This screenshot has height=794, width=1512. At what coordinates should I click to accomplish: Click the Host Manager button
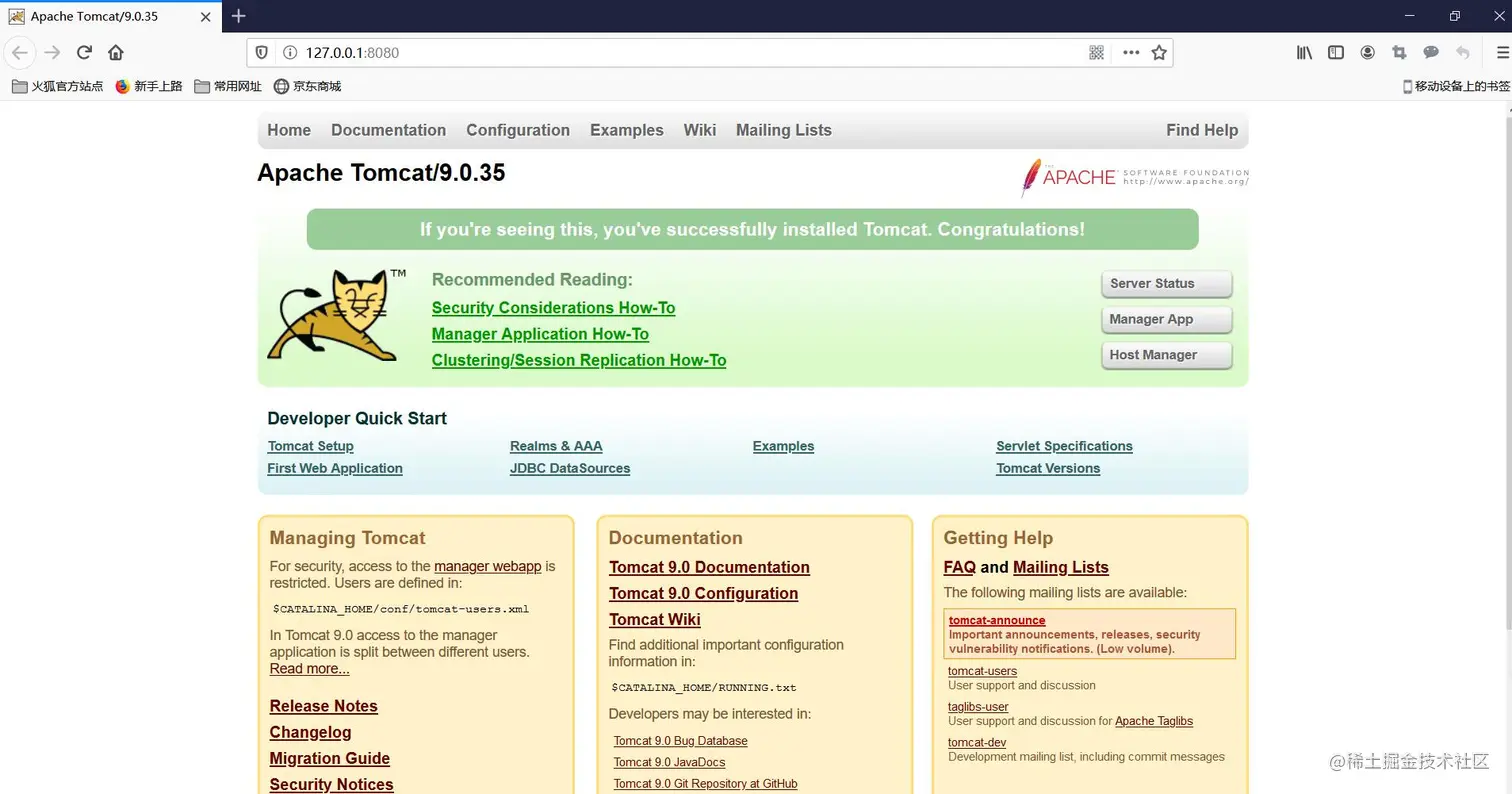point(1167,355)
